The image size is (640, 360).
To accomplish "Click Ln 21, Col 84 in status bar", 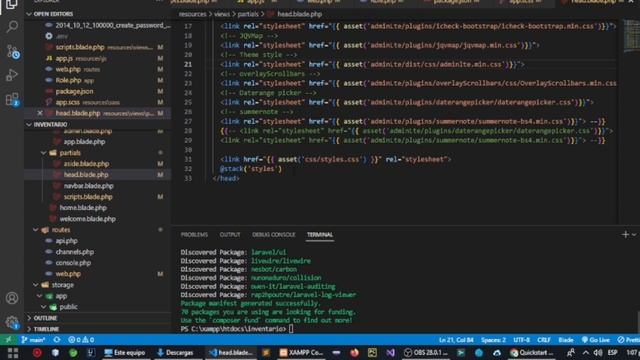I will [456, 340].
